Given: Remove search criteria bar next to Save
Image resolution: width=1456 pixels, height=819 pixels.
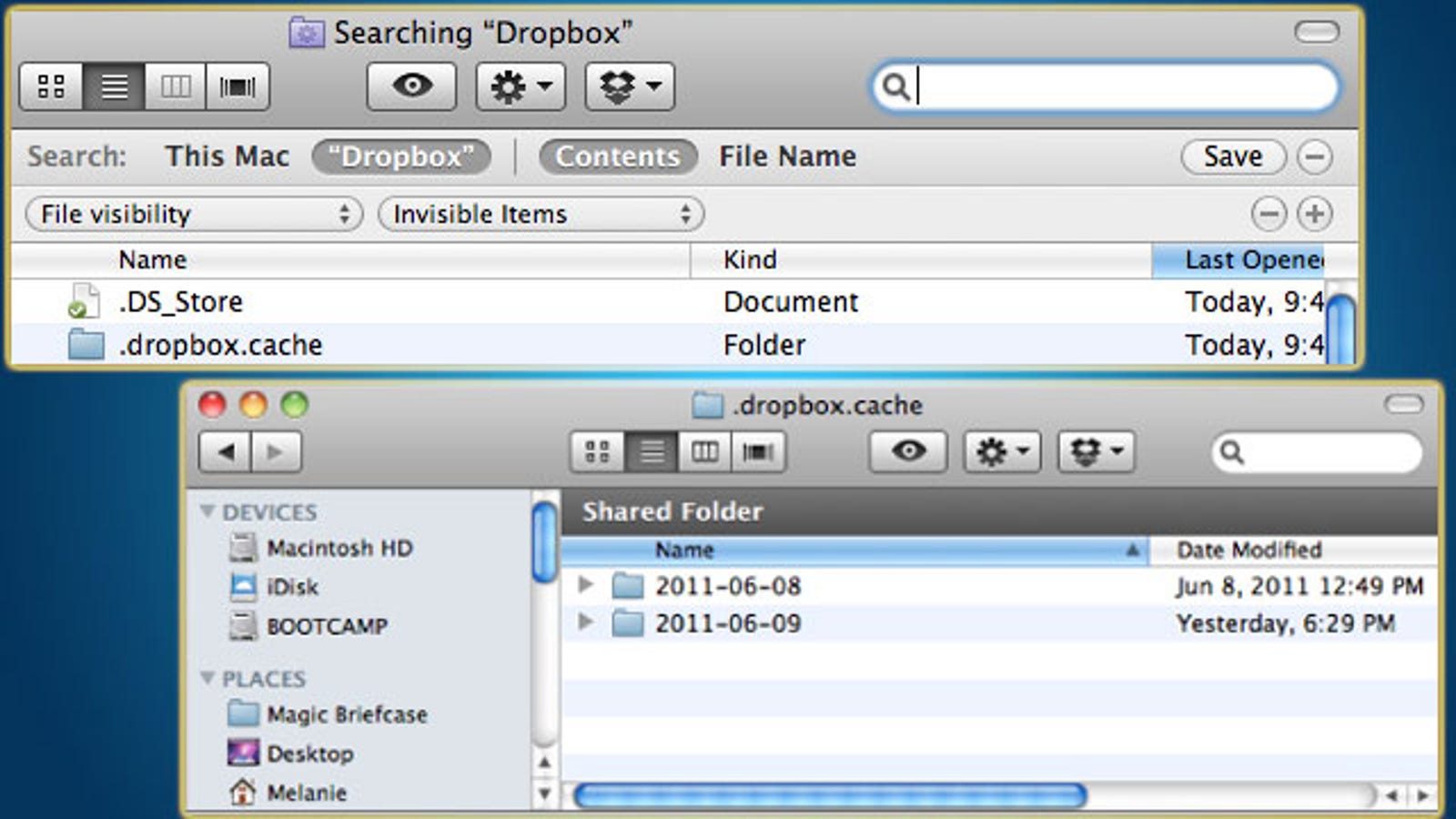Looking at the screenshot, I should pos(1314,157).
